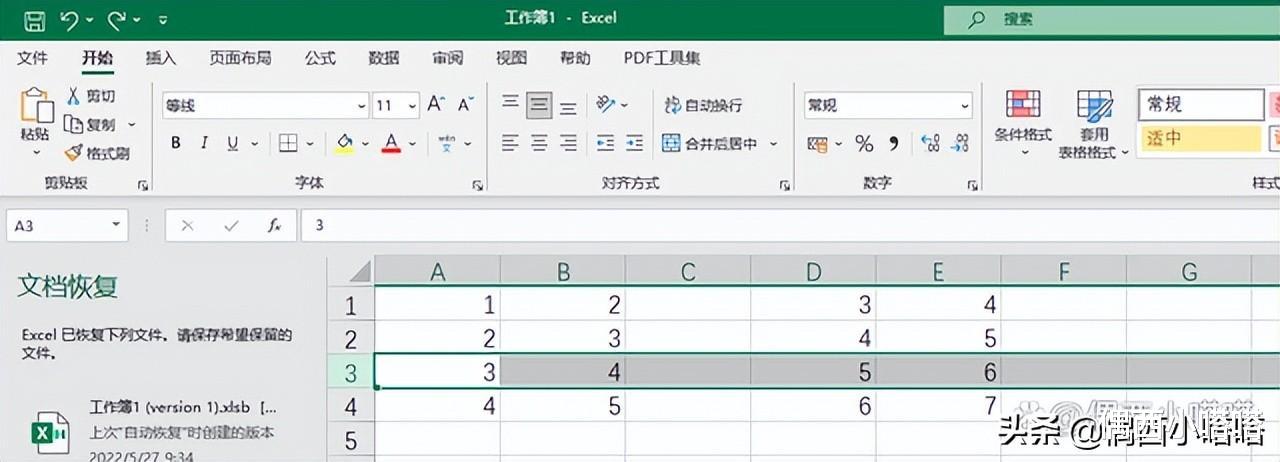Expand the Name Box dropdown arrow
The image size is (1280, 462).
[x=117, y=225]
